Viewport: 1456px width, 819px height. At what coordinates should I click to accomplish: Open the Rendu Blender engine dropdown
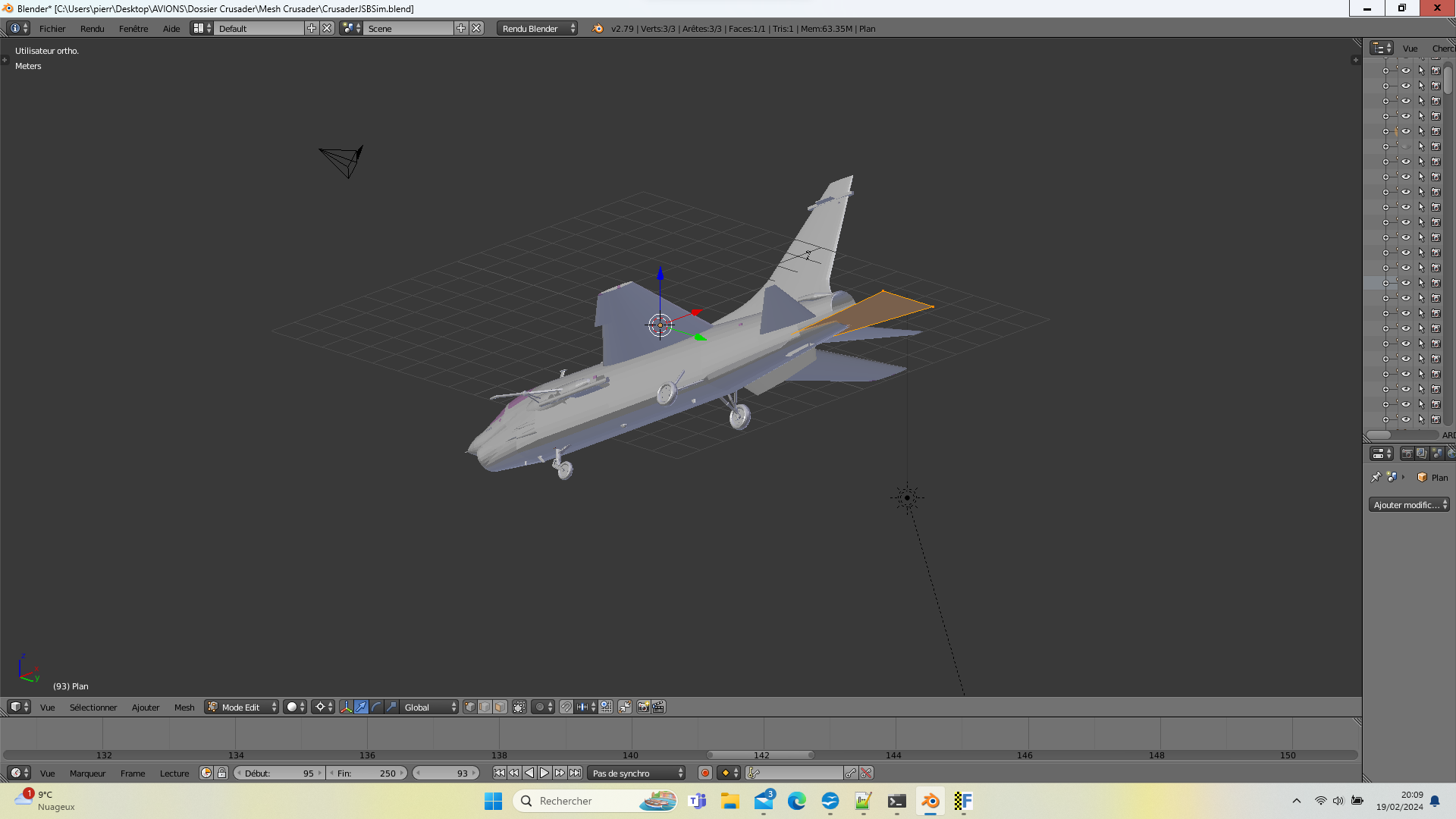tap(537, 28)
